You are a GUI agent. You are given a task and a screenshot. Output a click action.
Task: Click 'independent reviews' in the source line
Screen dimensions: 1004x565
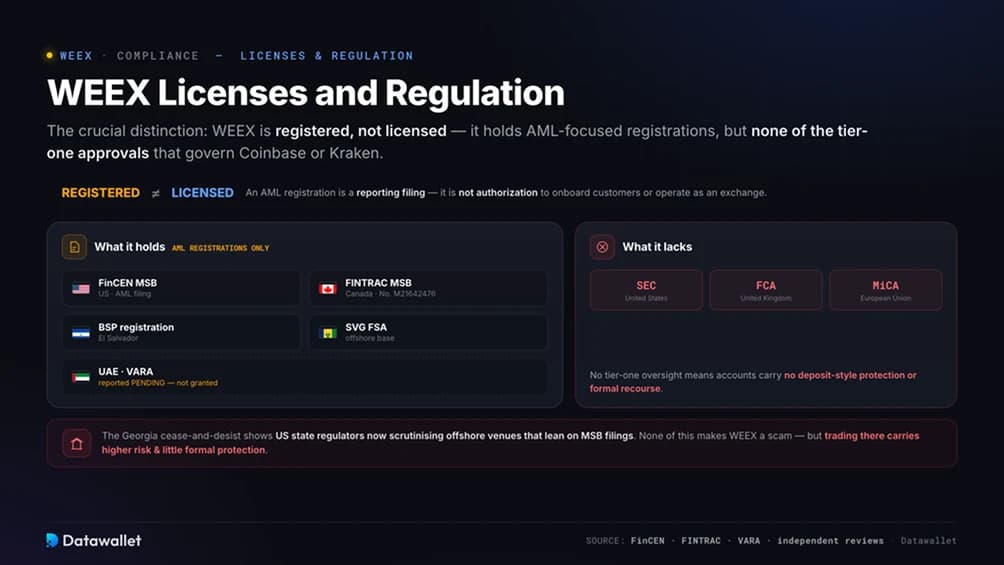coord(830,541)
